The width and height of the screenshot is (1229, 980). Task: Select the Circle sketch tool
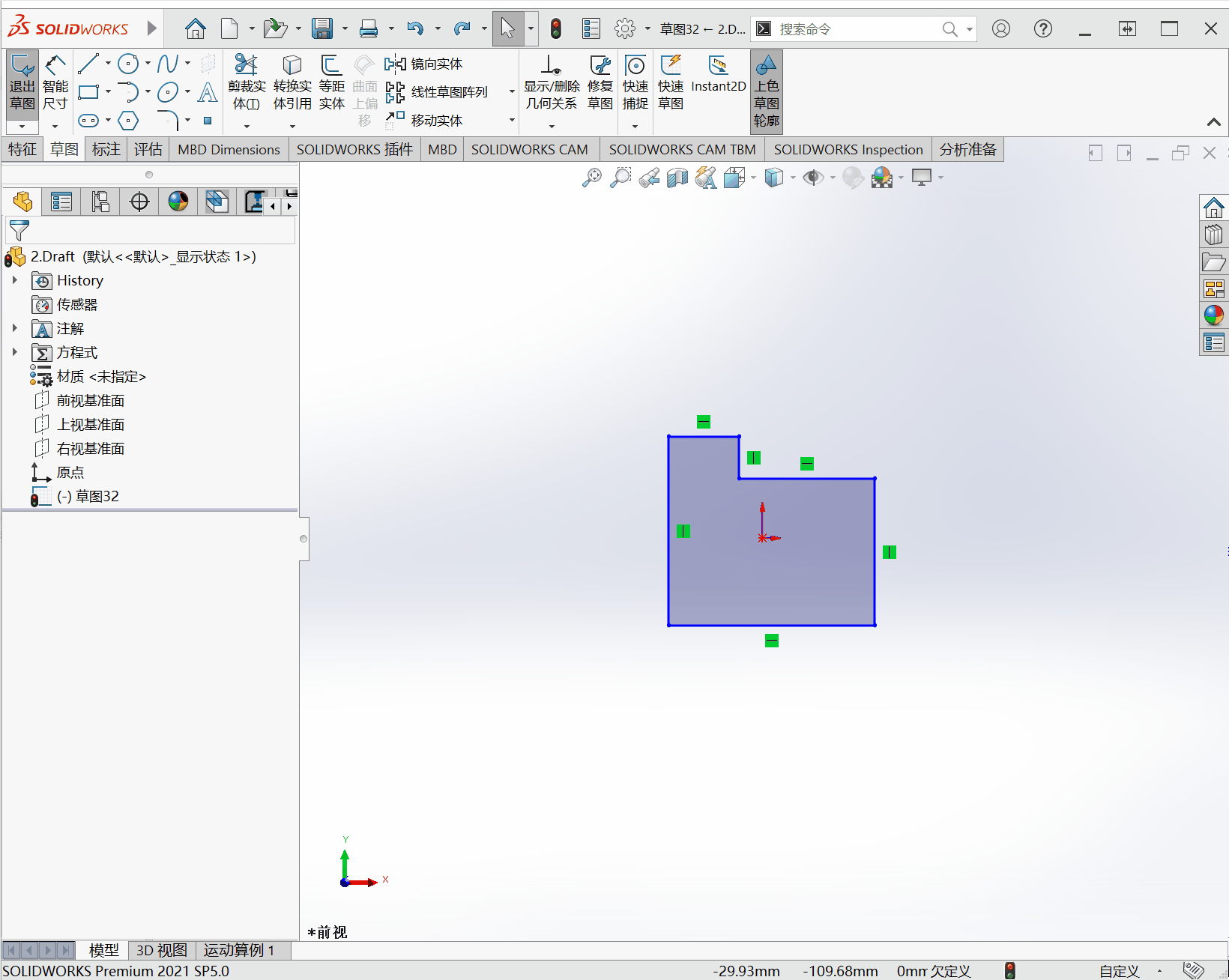point(128,64)
